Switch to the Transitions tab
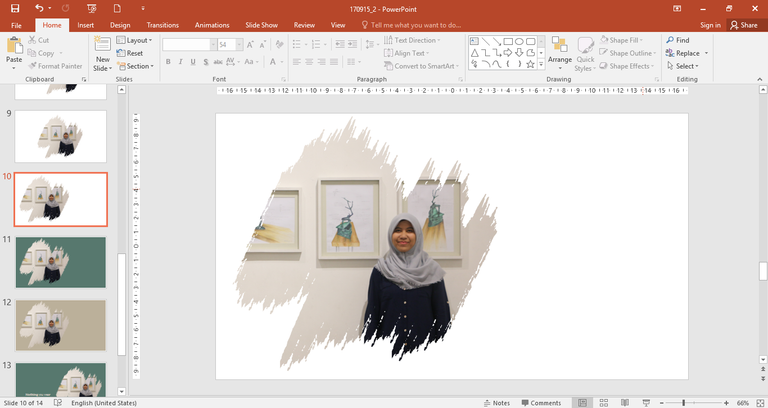Image resolution: width=768 pixels, height=408 pixels. click(163, 25)
